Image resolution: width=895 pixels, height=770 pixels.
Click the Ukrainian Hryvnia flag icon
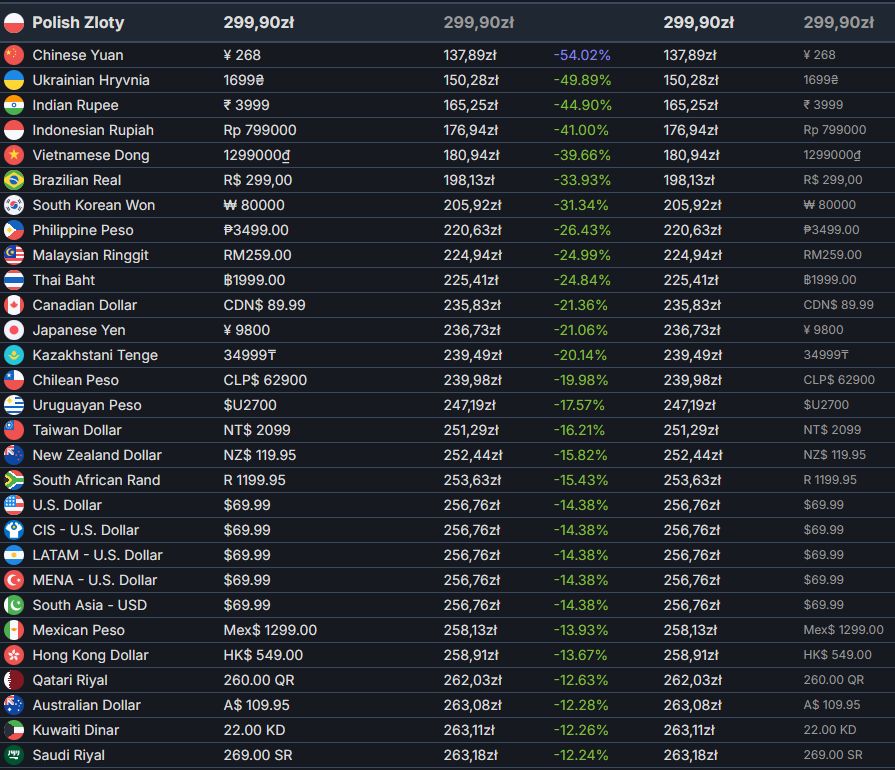click(x=14, y=80)
